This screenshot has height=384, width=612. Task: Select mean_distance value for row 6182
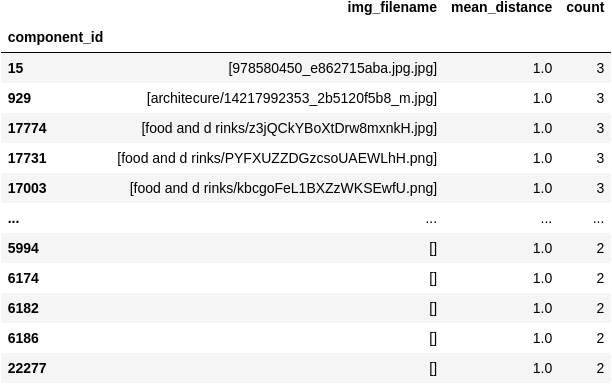(543, 308)
